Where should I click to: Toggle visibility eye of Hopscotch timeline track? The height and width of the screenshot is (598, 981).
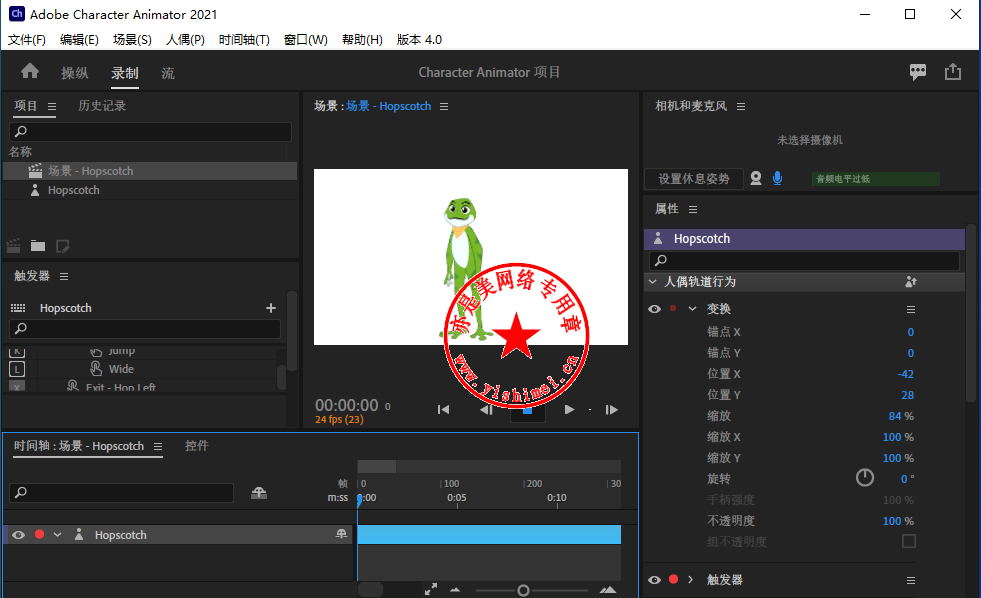(x=19, y=535)
